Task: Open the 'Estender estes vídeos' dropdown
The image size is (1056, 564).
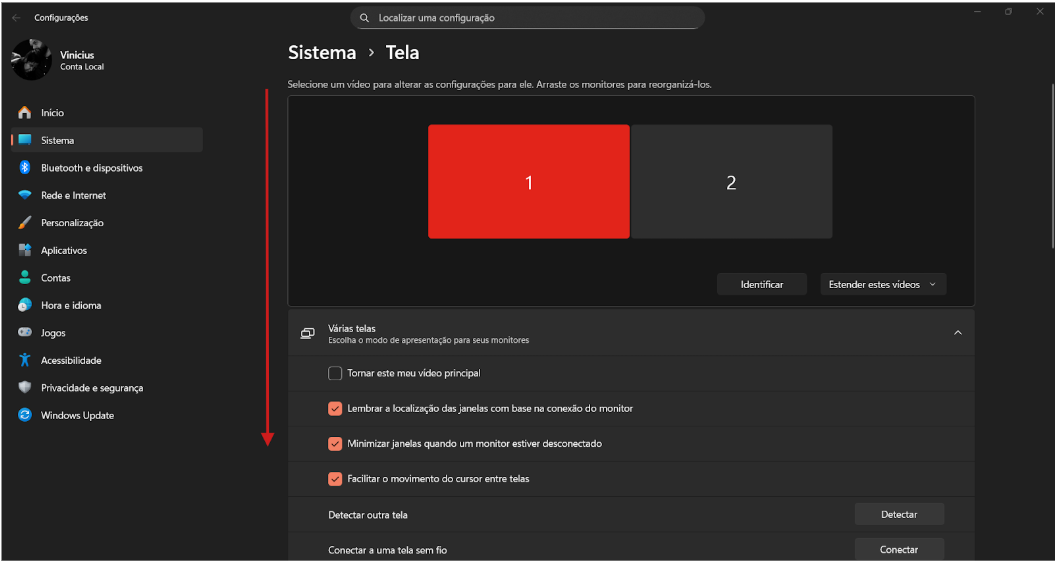Action: (x=883, y=285)
